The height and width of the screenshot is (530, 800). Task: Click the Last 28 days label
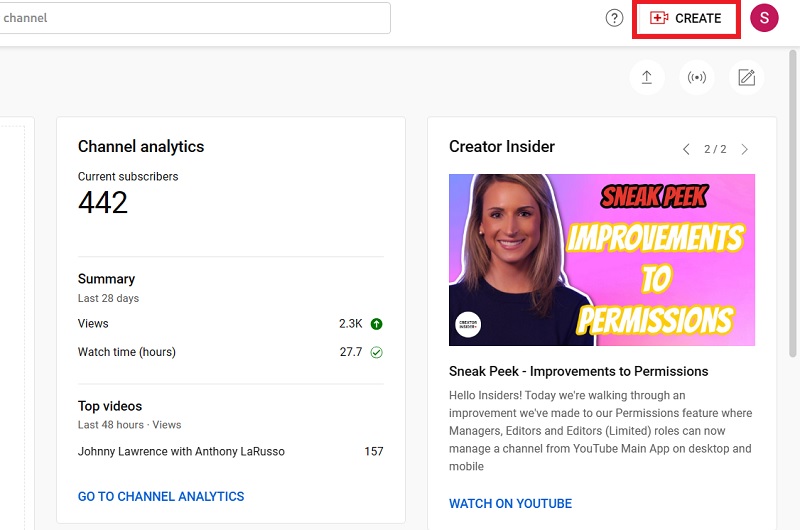click(108, 298)
